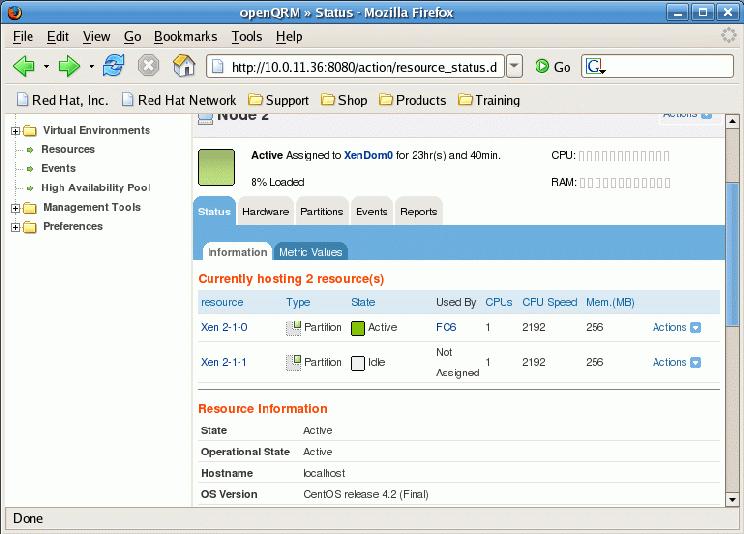Click the green Go button icon

click(542, 66)
